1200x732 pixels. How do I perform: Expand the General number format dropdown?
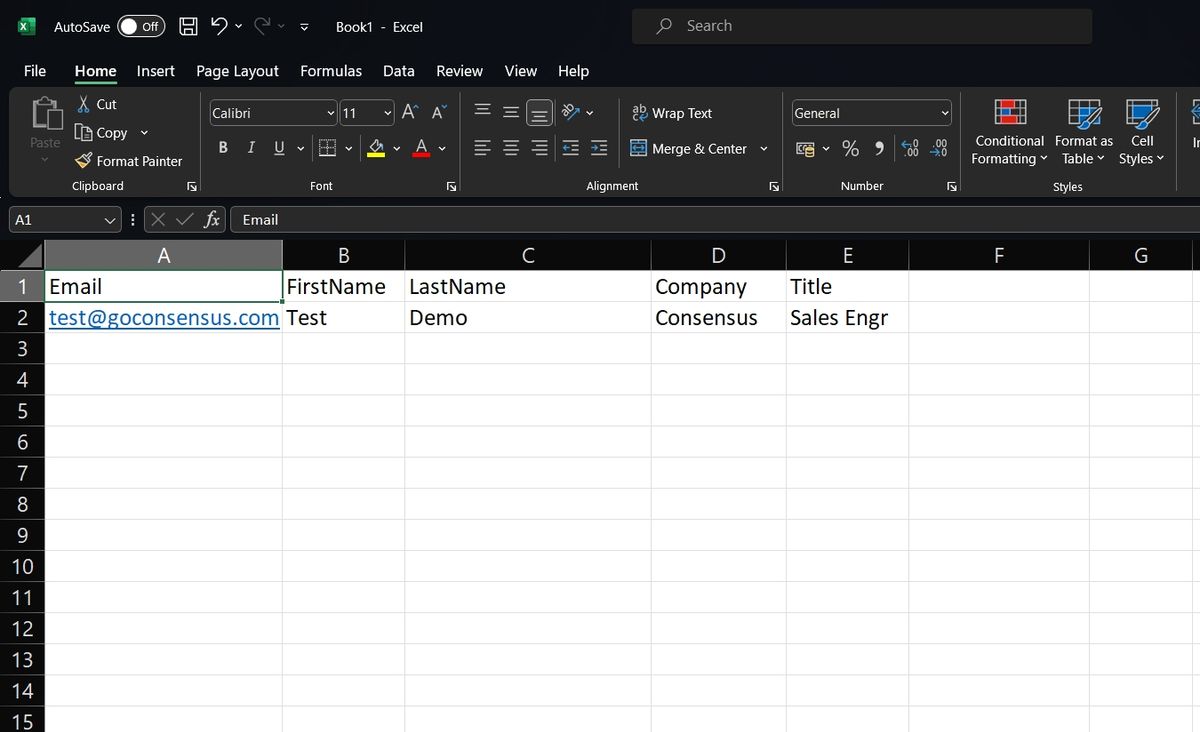click(871, 113)
